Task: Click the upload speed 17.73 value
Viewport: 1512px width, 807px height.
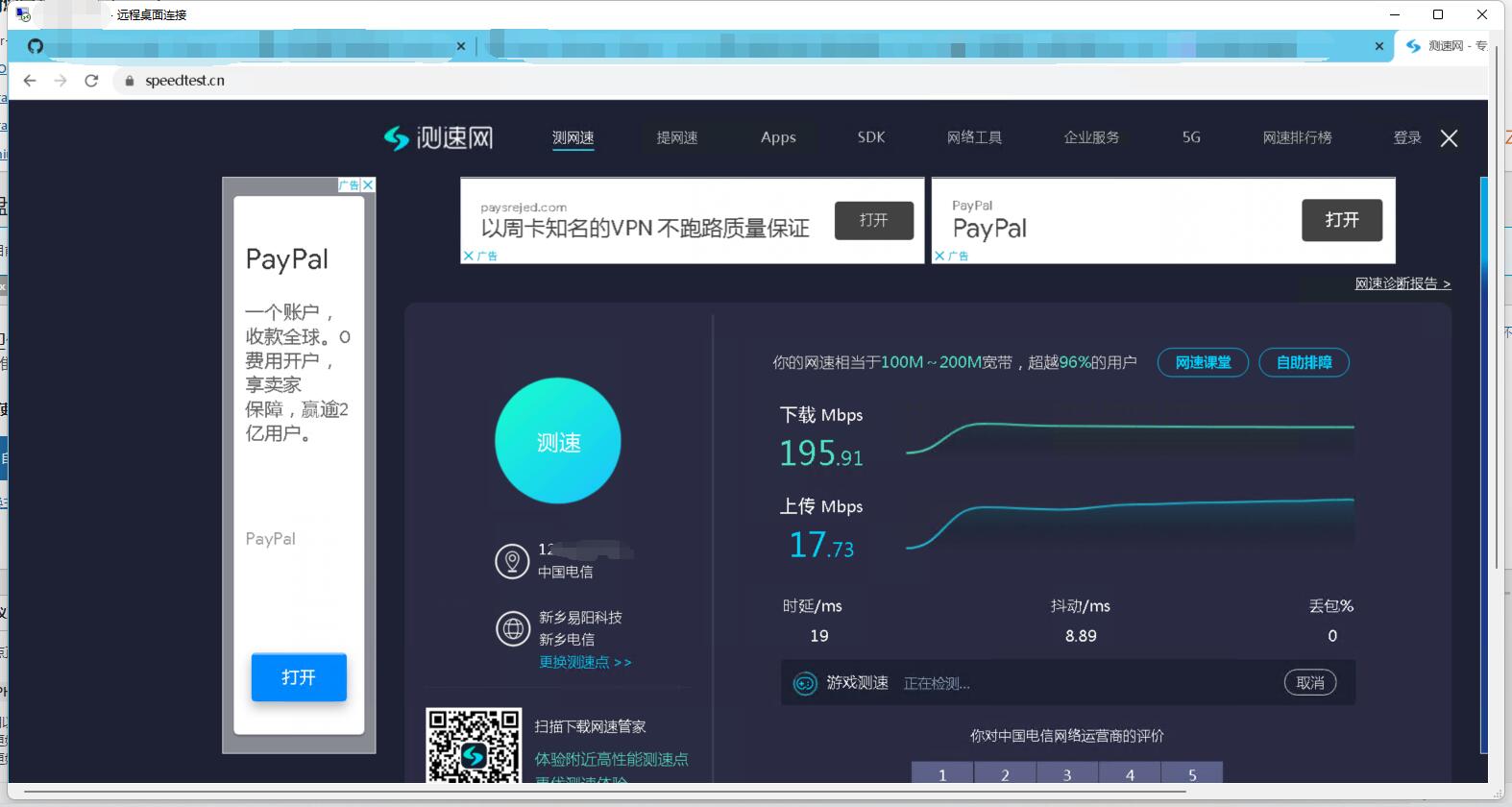Action: tap(821, 545)
